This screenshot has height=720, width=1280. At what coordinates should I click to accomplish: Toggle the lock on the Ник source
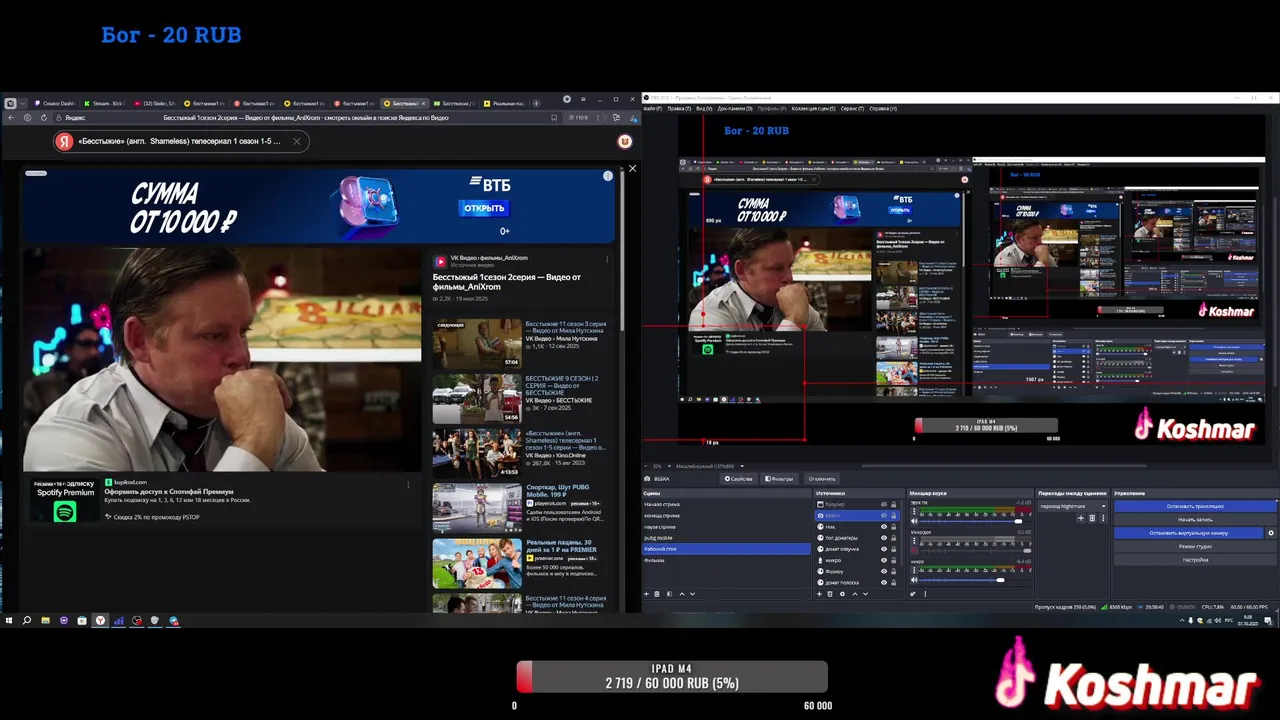893,526
